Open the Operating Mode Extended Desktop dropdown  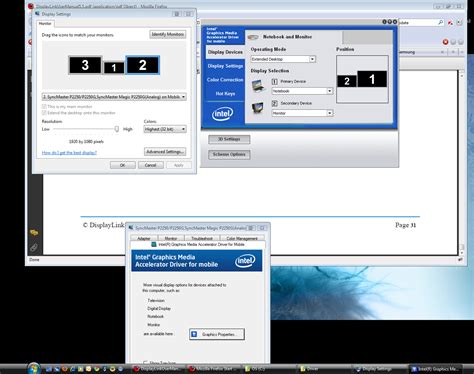point(283,59)
